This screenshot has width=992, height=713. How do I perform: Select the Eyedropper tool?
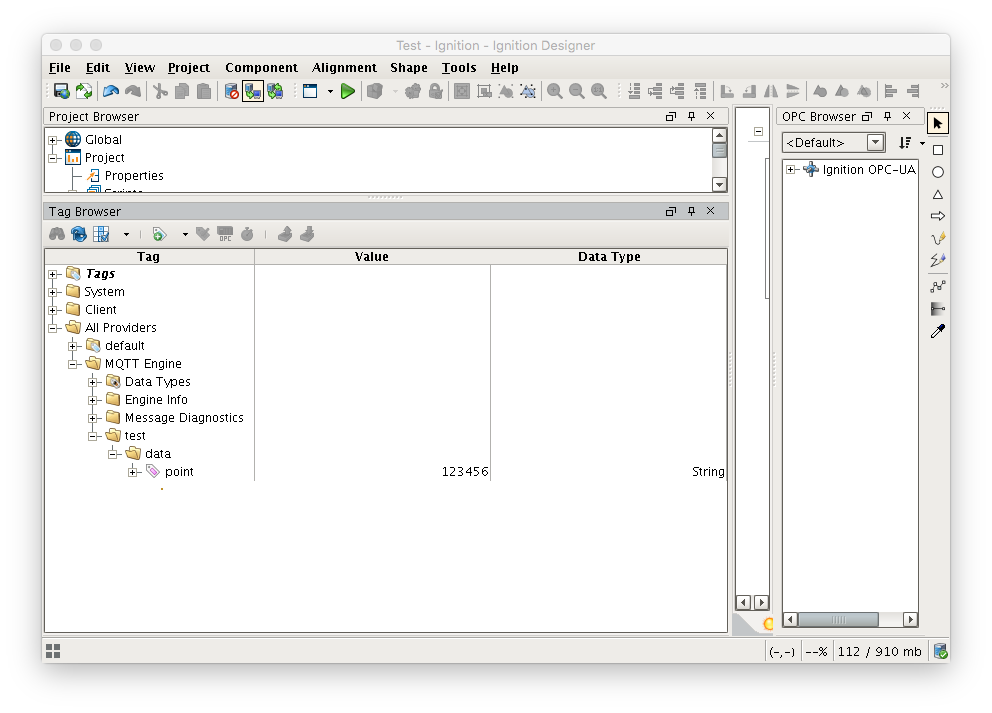click(x=938, y=331)
